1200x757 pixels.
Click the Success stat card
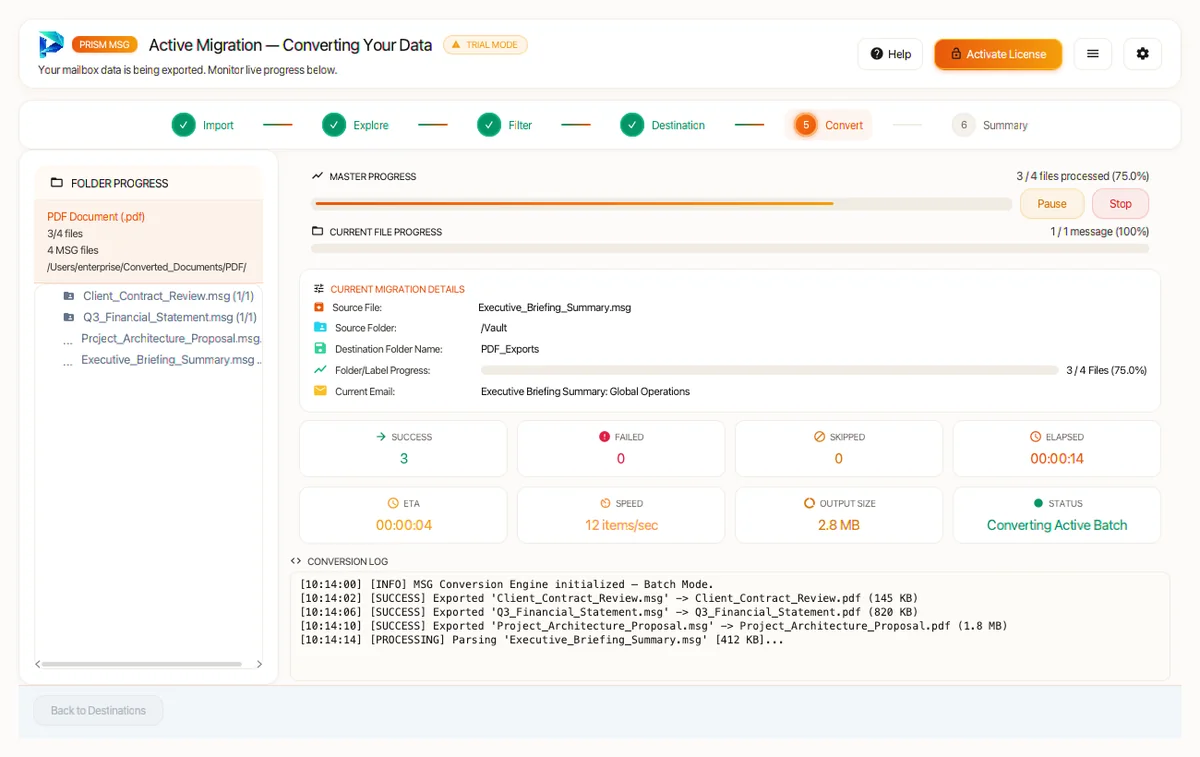[x=403, y=448]
